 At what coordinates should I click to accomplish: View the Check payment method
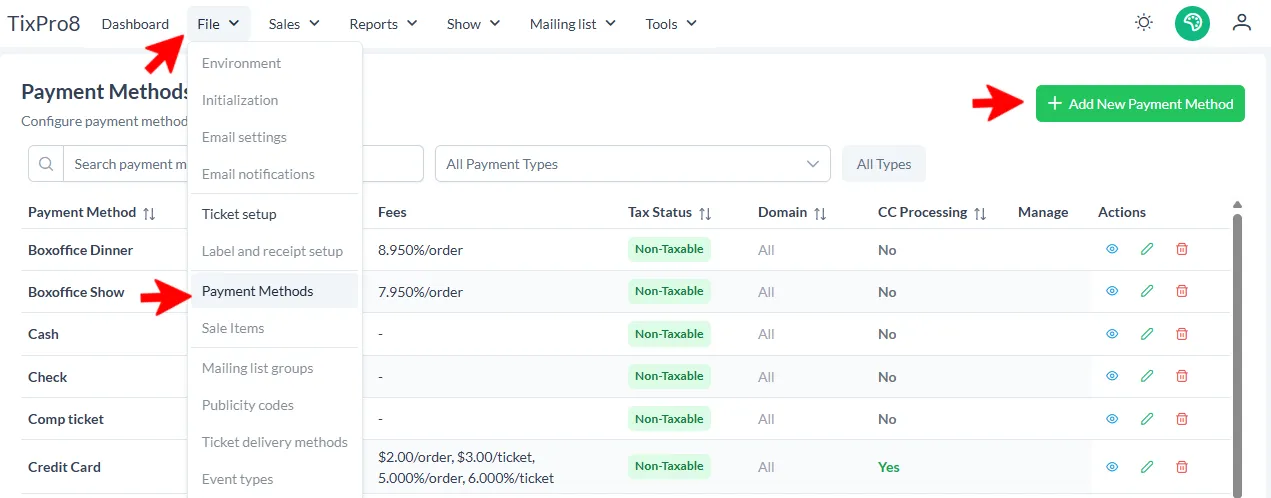click(1112, 376)
